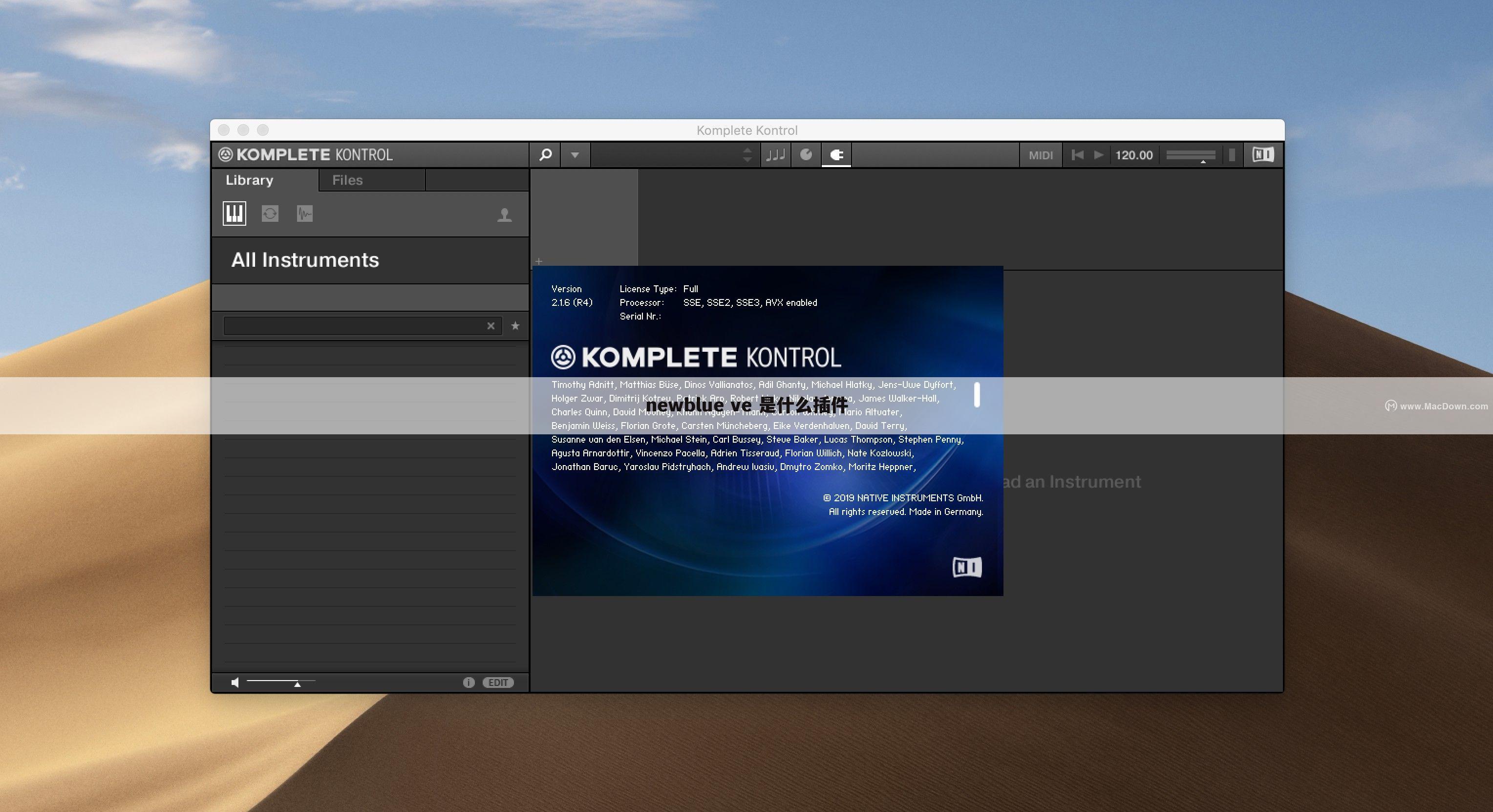
Task: Add a plug-in slot with plus icon
Action: pyautogui.click(x=538, y=261)
